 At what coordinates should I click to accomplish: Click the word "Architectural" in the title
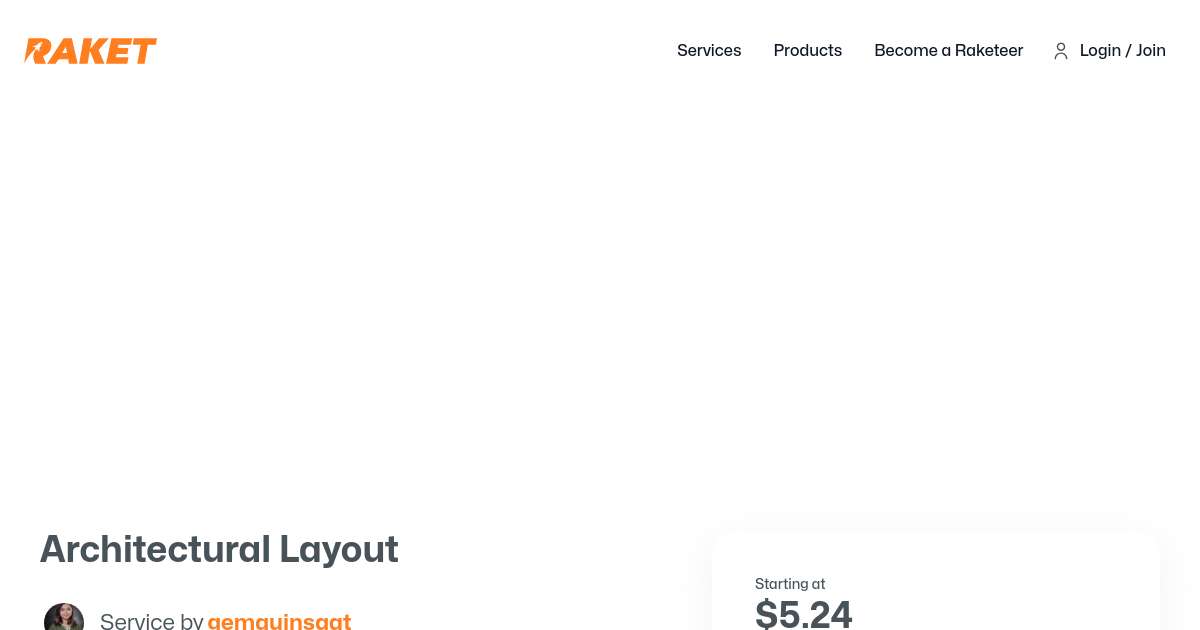coord(155,550)
